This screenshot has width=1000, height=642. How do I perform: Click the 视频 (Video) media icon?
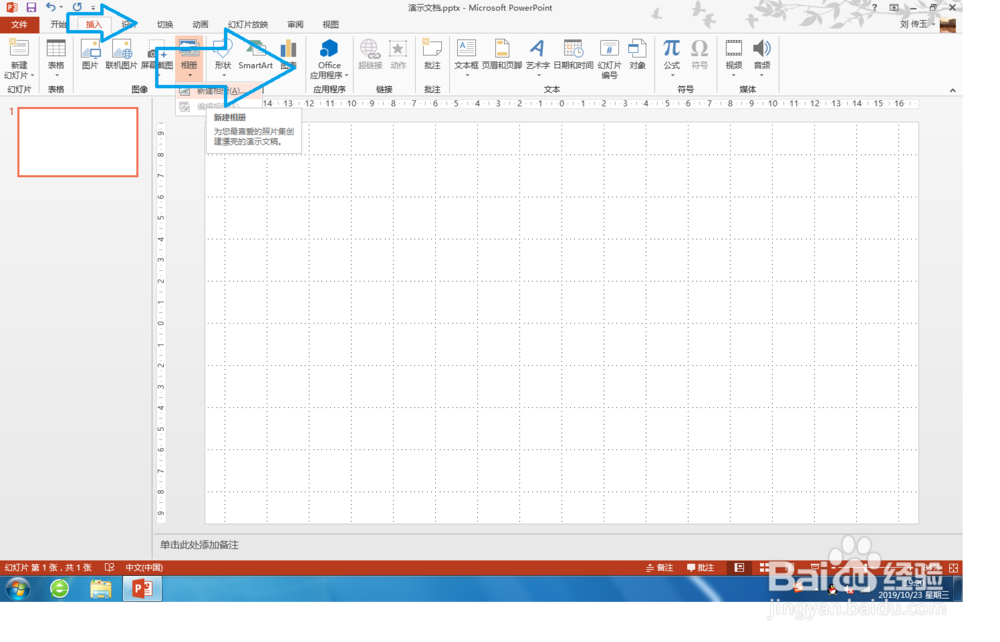point(734,55)
